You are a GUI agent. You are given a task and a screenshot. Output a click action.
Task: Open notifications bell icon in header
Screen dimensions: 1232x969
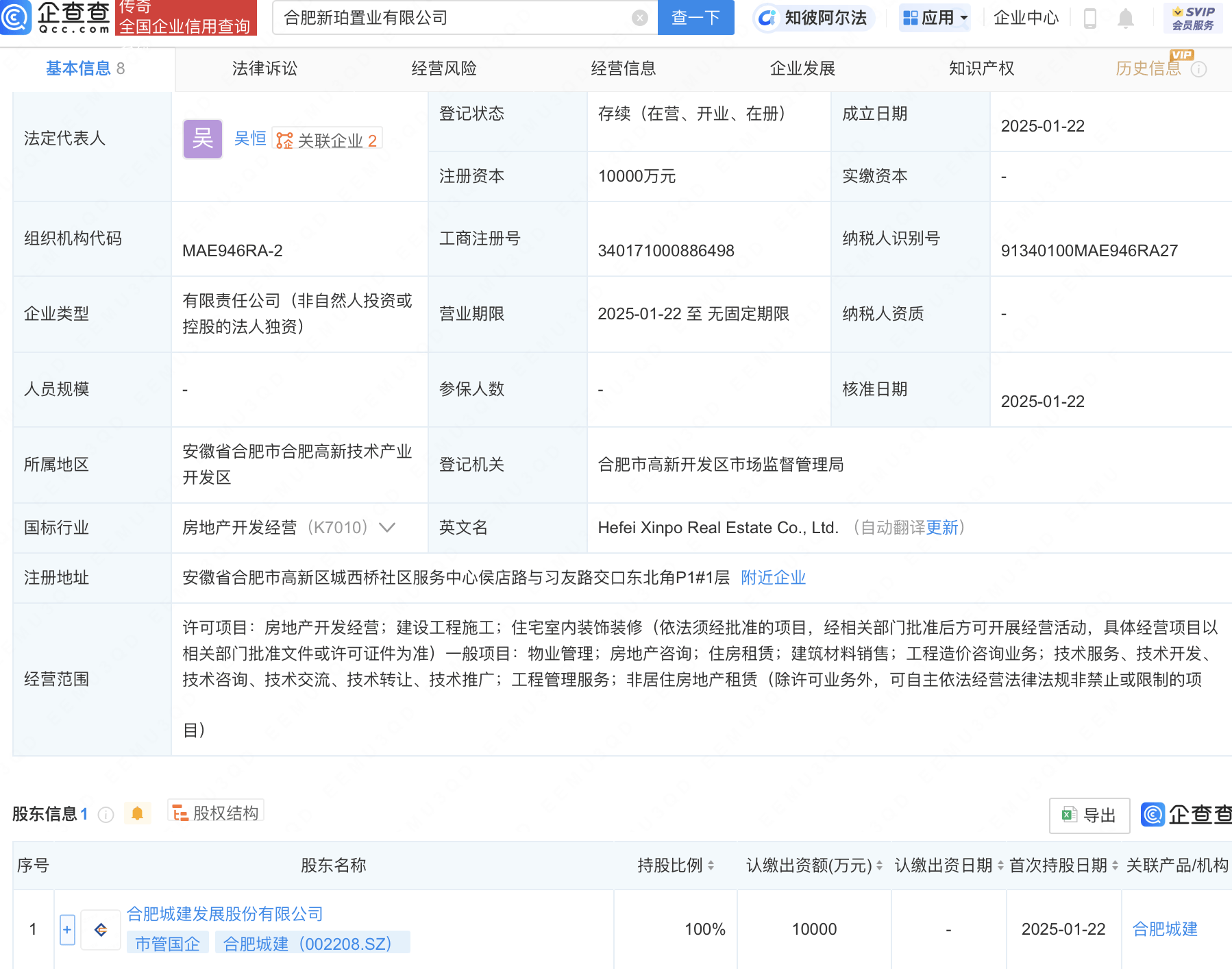(x=1125, y=18)
